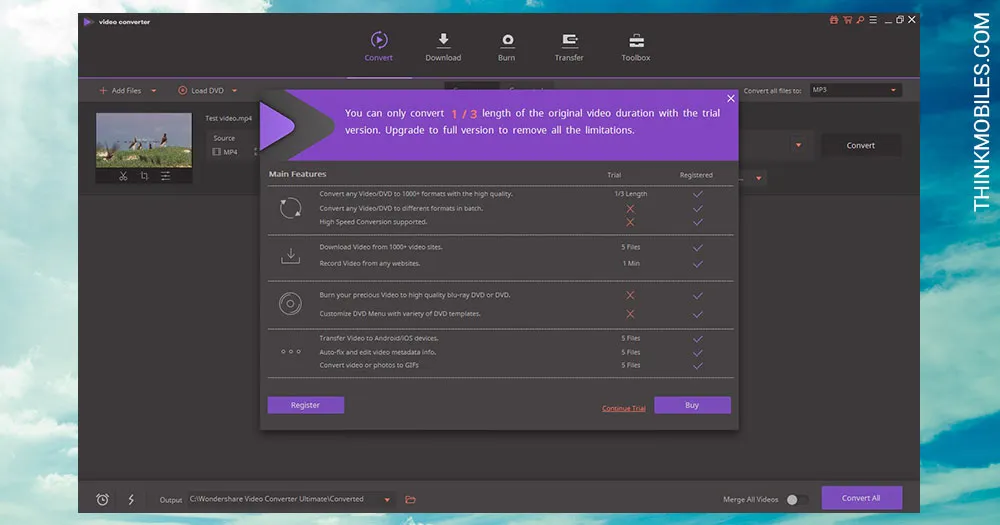Click the three dots icon in the features list

click(290, 351)
